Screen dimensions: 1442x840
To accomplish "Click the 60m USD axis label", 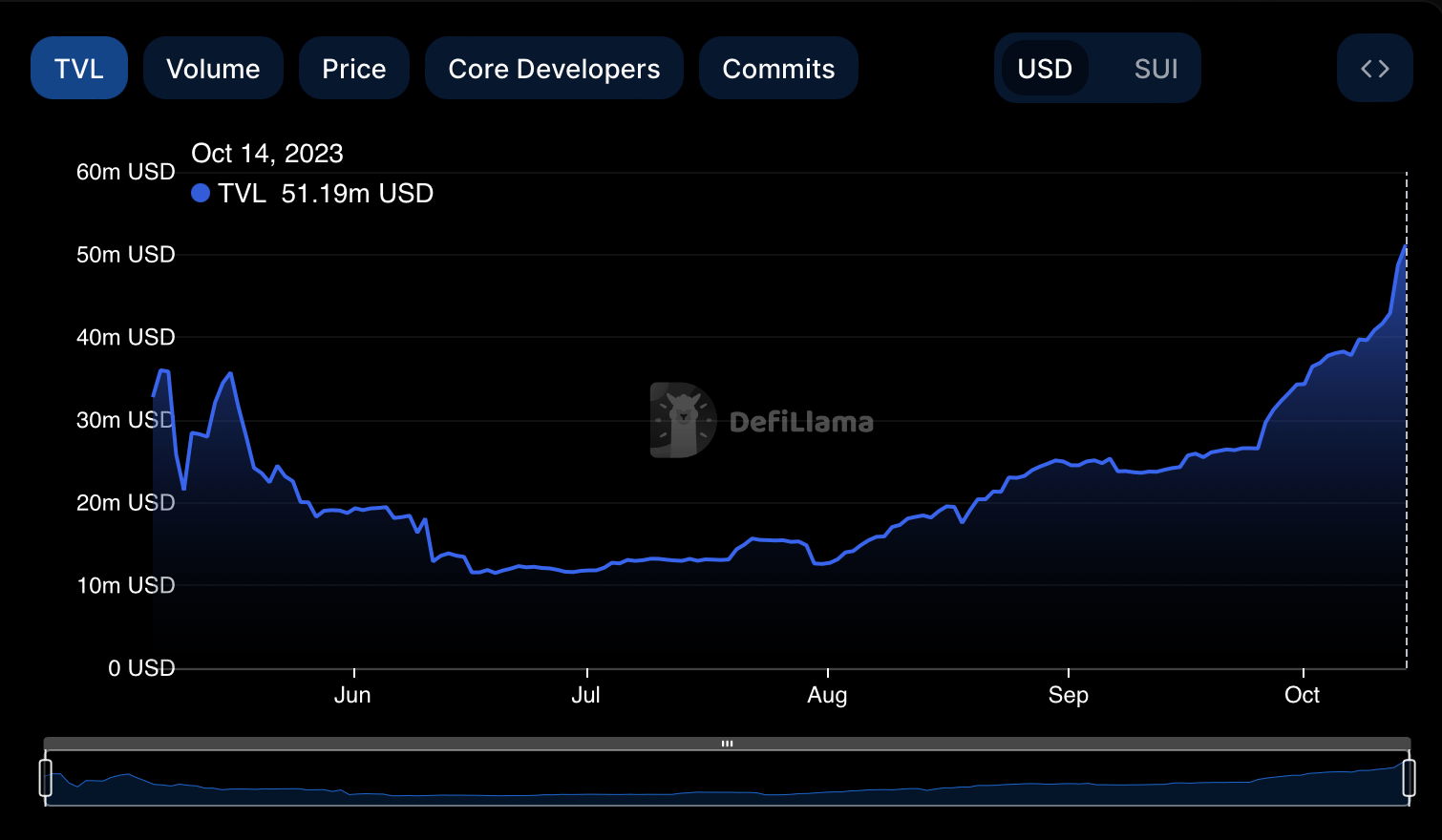I will pos(126,172).
